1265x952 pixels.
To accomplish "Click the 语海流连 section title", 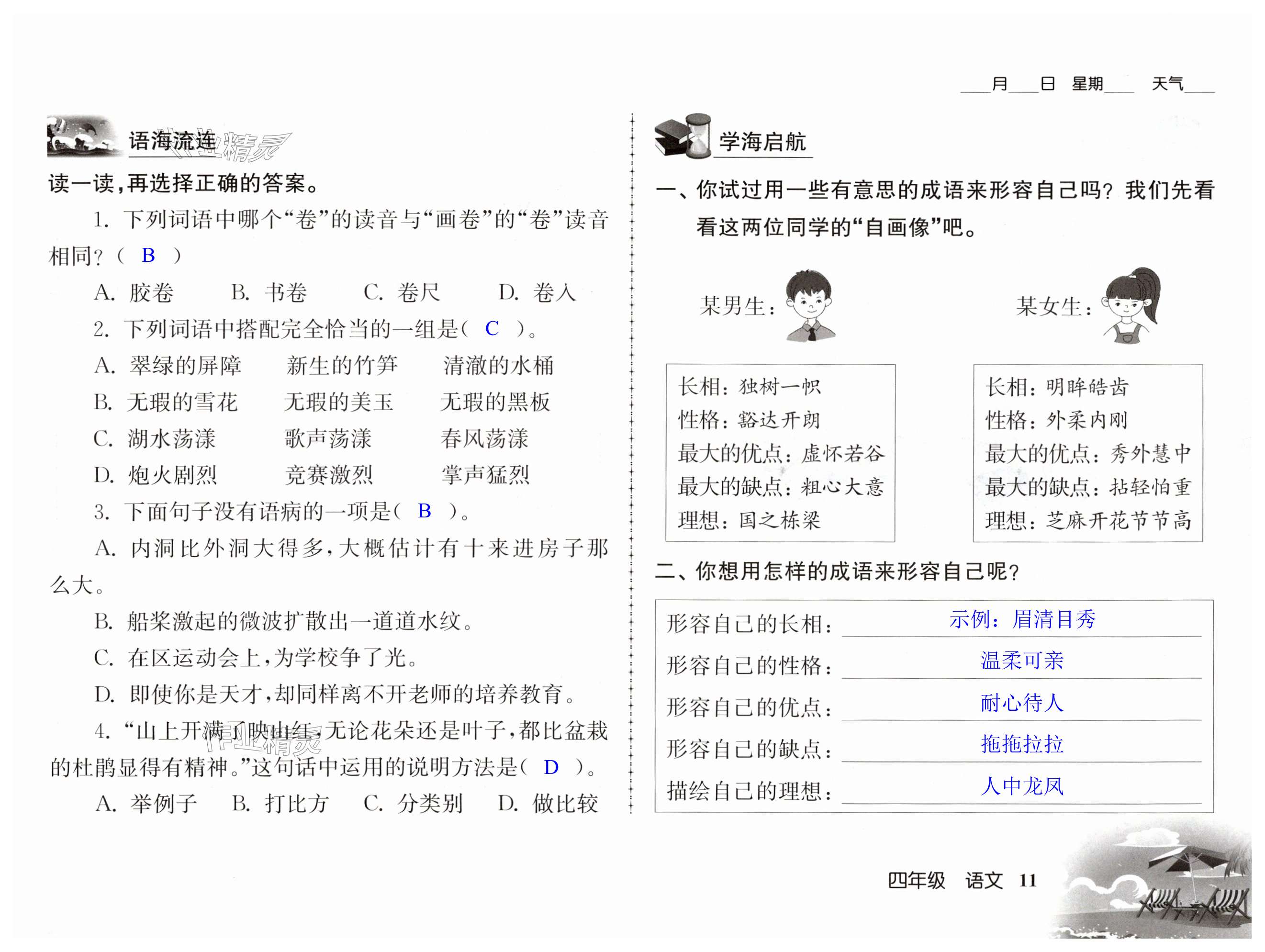I will (x=172, y=141).
